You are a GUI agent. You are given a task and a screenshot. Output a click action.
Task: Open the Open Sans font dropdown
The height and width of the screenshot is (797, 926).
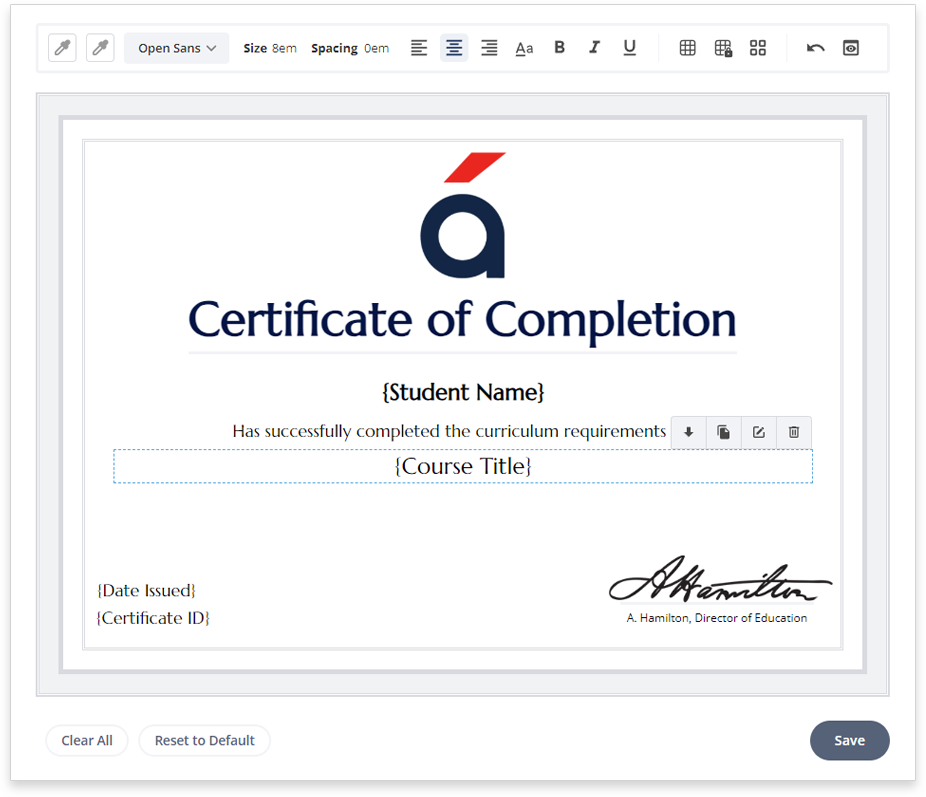(x=176, y=47)
